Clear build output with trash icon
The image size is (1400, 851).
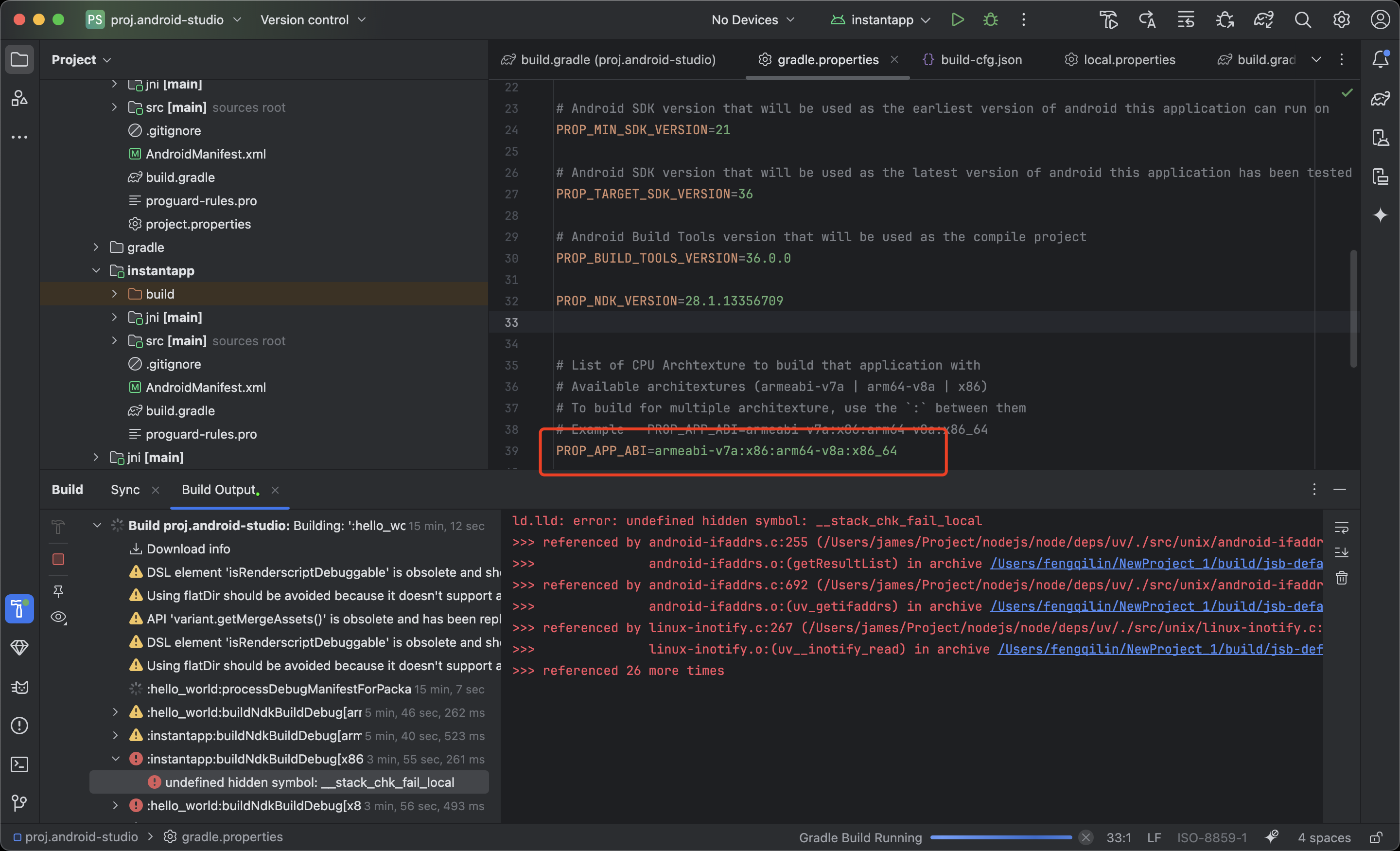[x=1341, y=578]
